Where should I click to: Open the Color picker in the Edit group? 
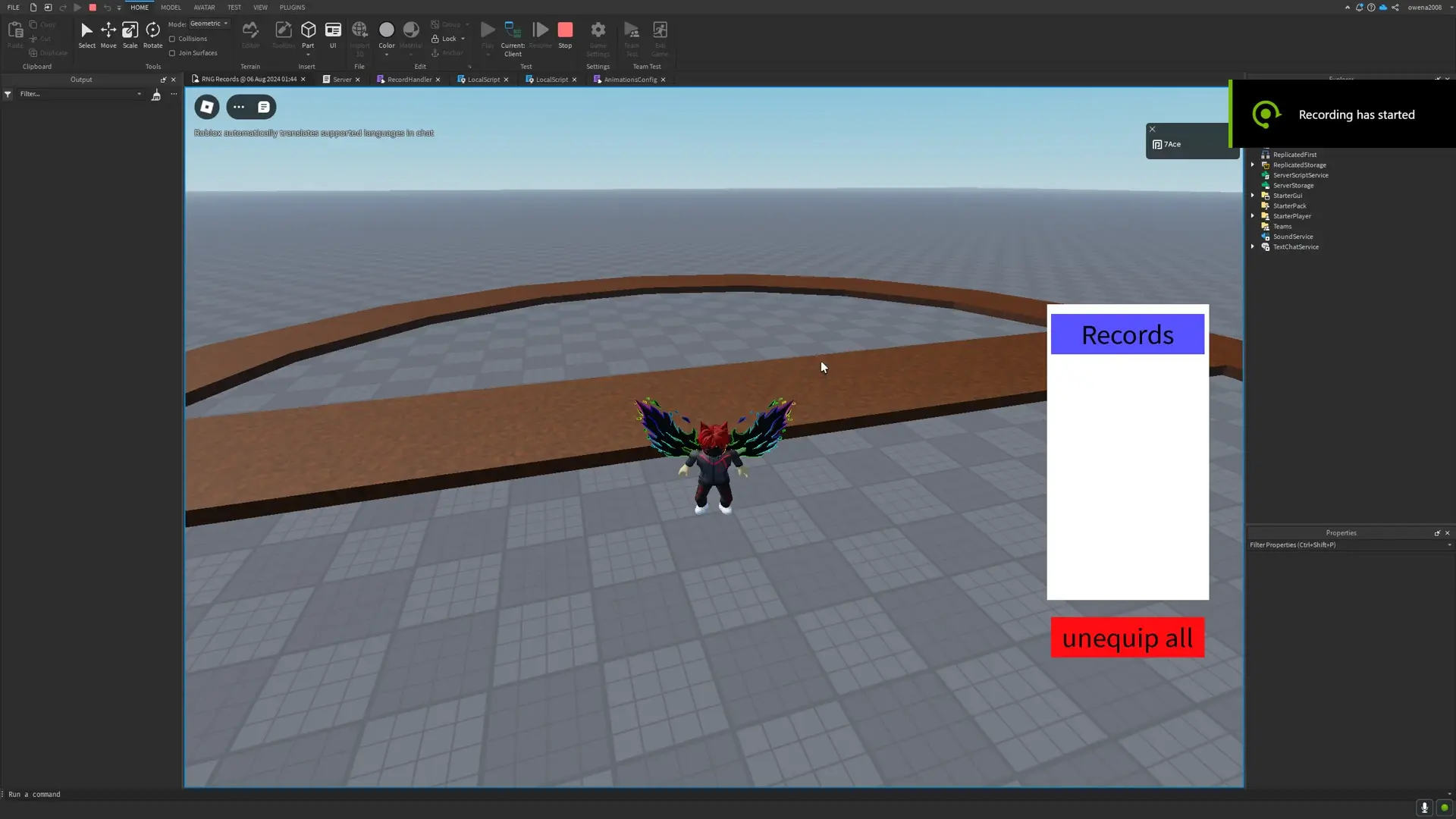pos(387,29)
